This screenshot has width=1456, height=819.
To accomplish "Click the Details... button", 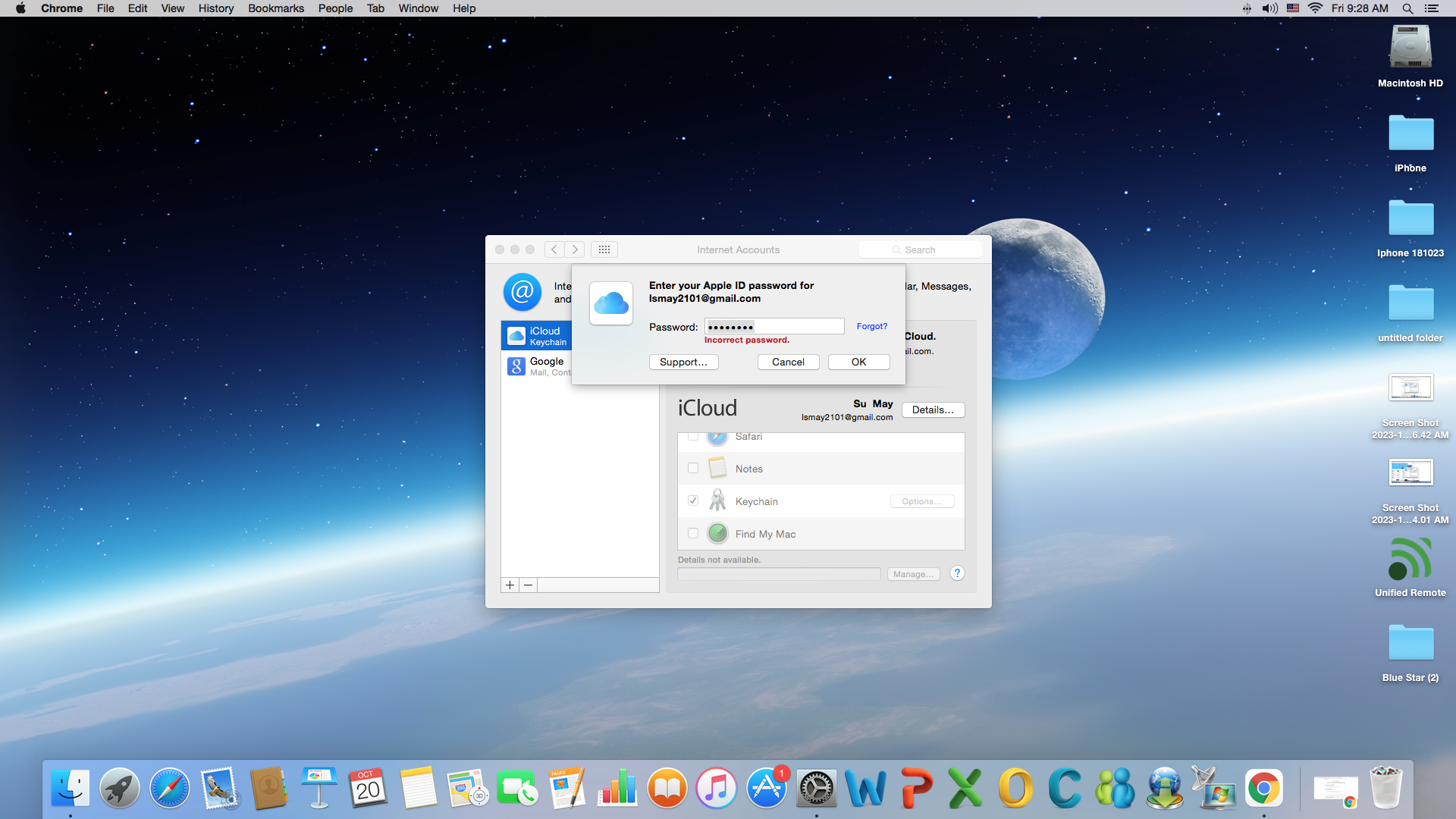I will [933, 409].
